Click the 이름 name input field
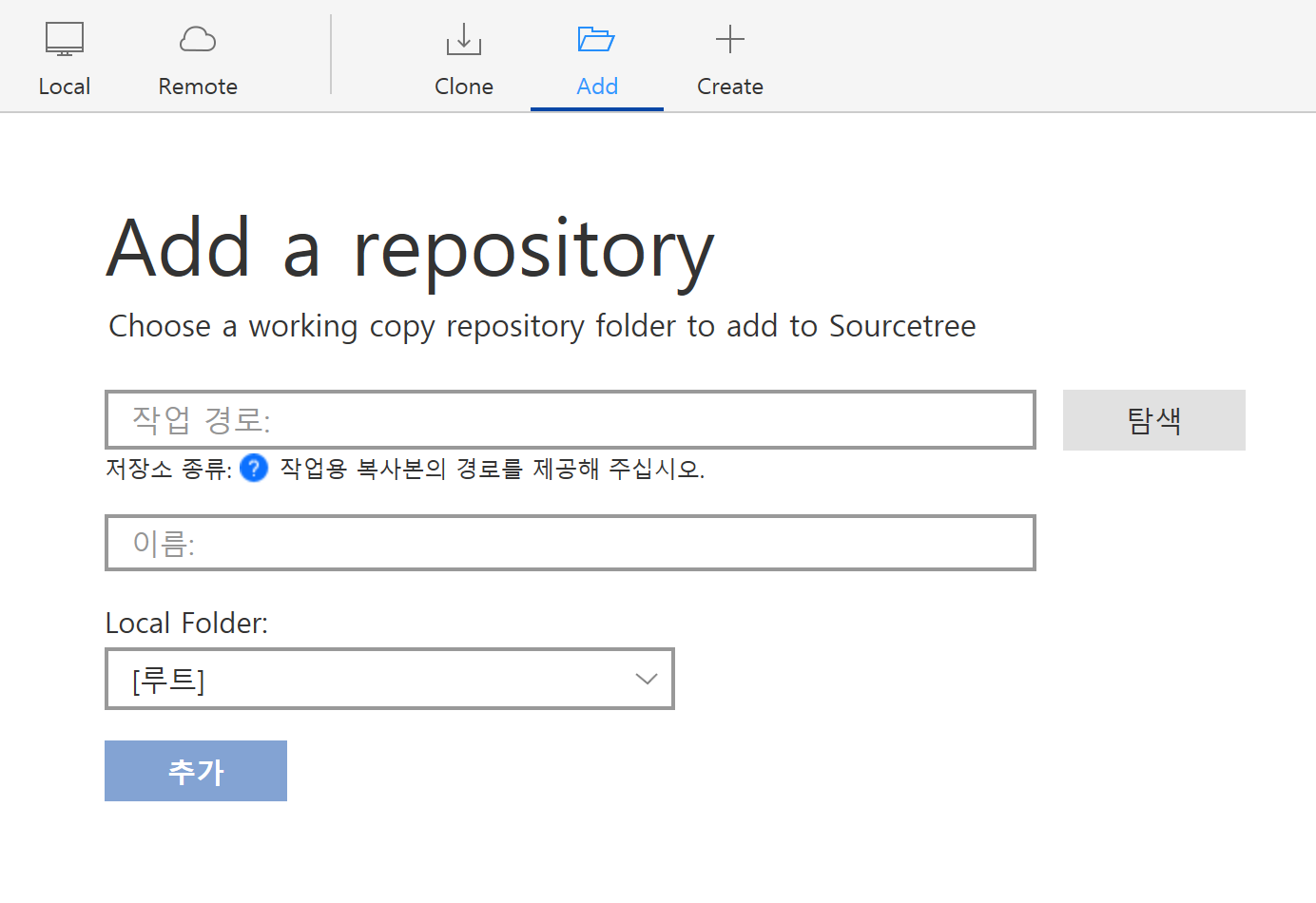The width and height of the screenshot is (1316, 903). pyautogui.click(x=571, y=543)
